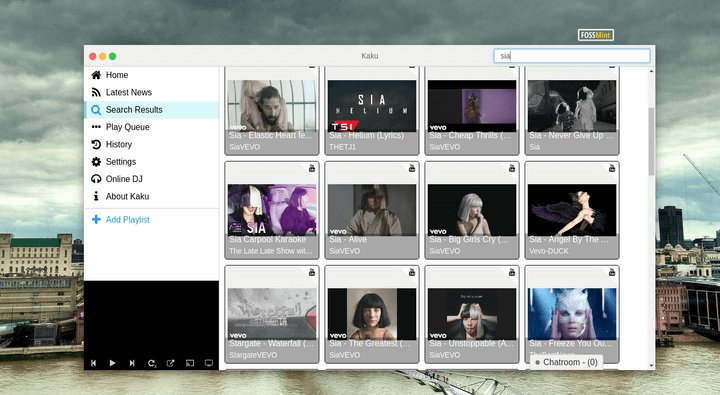Click the Search Results magnifier icon
Viewport: 720px width, 395px height.
pos(96,110)
